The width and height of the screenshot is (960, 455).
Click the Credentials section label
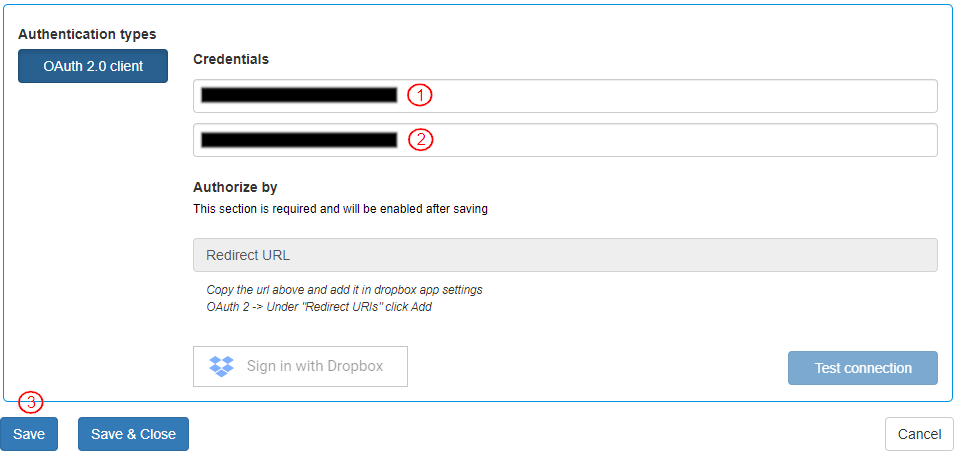point(231,59)
